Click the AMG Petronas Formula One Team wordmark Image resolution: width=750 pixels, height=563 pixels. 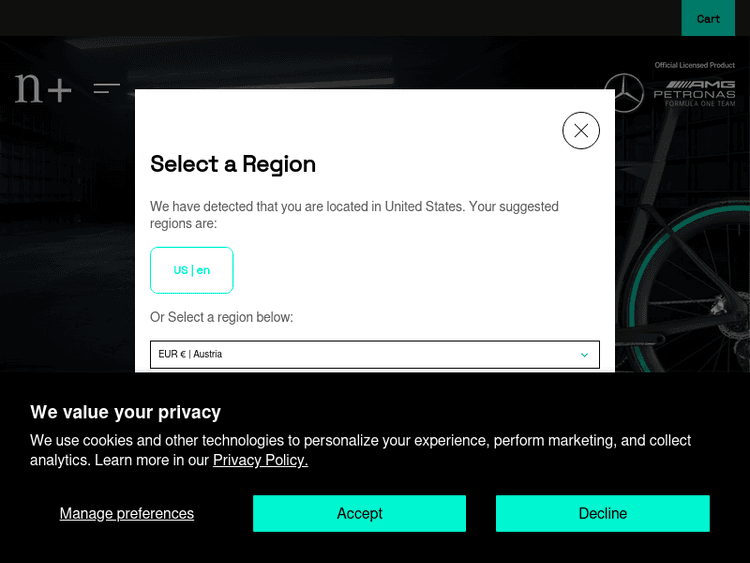(694, 94)
